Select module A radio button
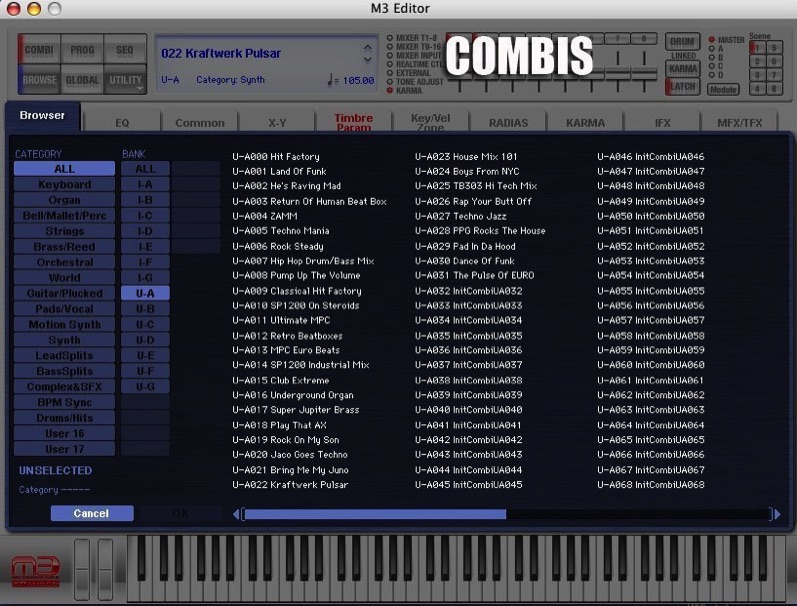Screen dimensions: 797x606 tap(712, 49)
